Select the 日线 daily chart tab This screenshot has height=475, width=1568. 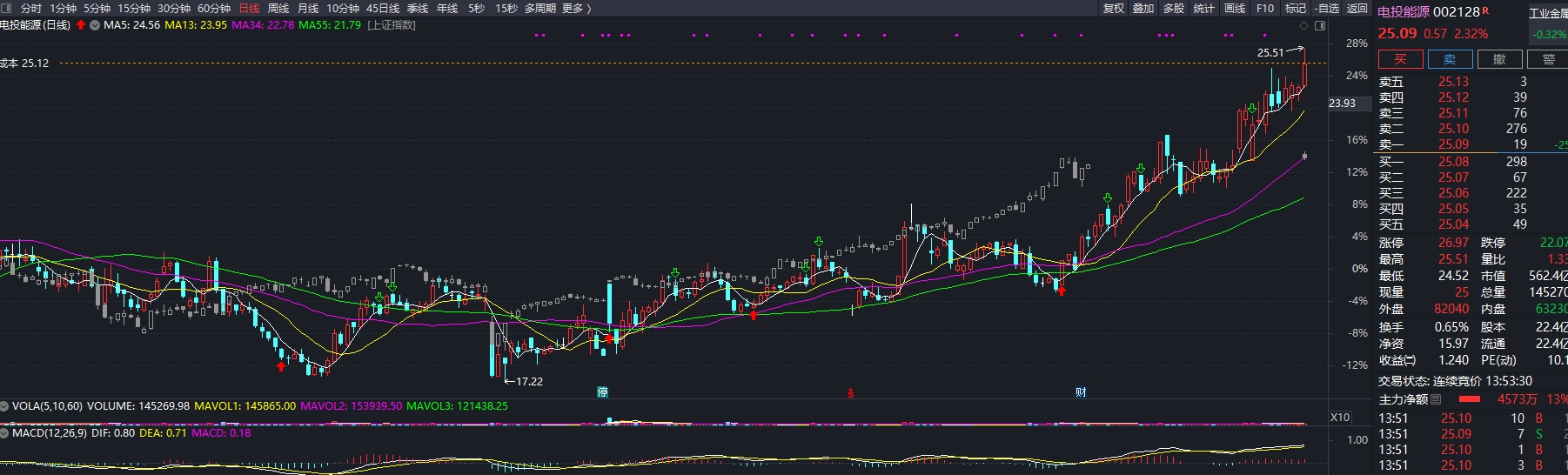(x=249, y=8)
